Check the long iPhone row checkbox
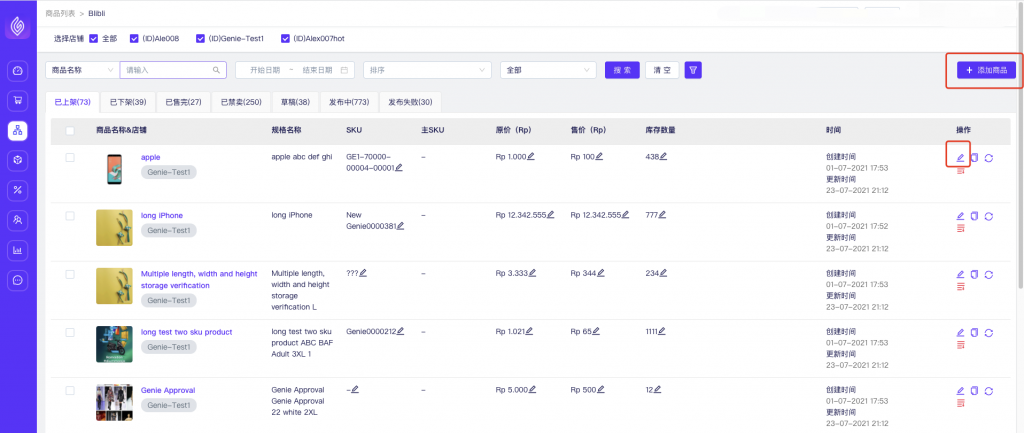This screenshot has width=1024, height=433. (70, 216)
